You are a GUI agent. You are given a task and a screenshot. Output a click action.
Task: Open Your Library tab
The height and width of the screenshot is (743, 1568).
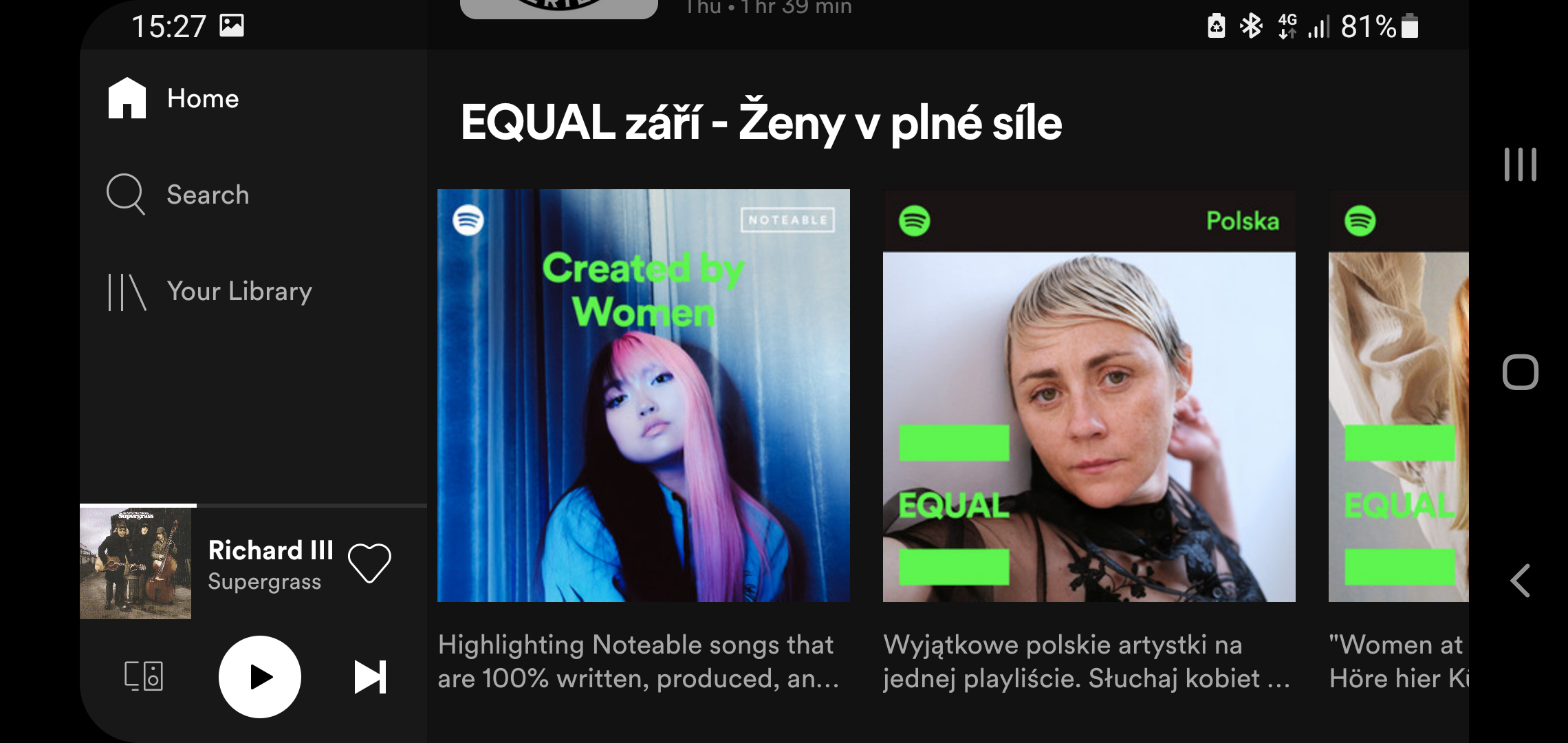[210, 291]
